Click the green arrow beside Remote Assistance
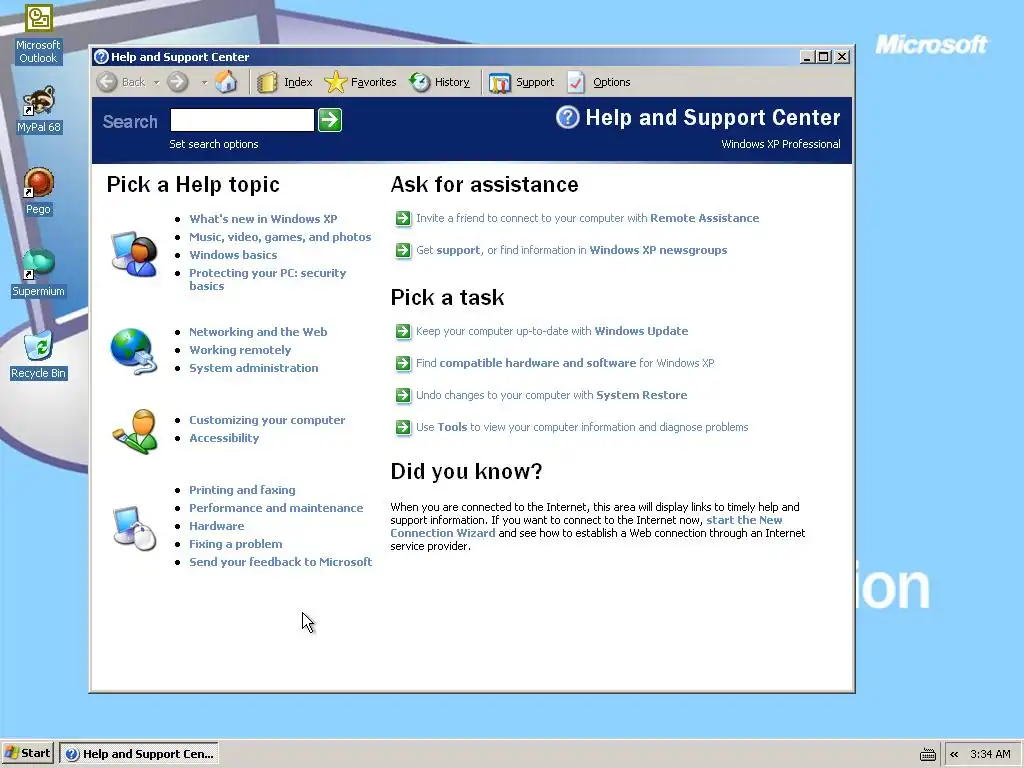The width and height of the screenshot is (1024, 768). point(404,218)
